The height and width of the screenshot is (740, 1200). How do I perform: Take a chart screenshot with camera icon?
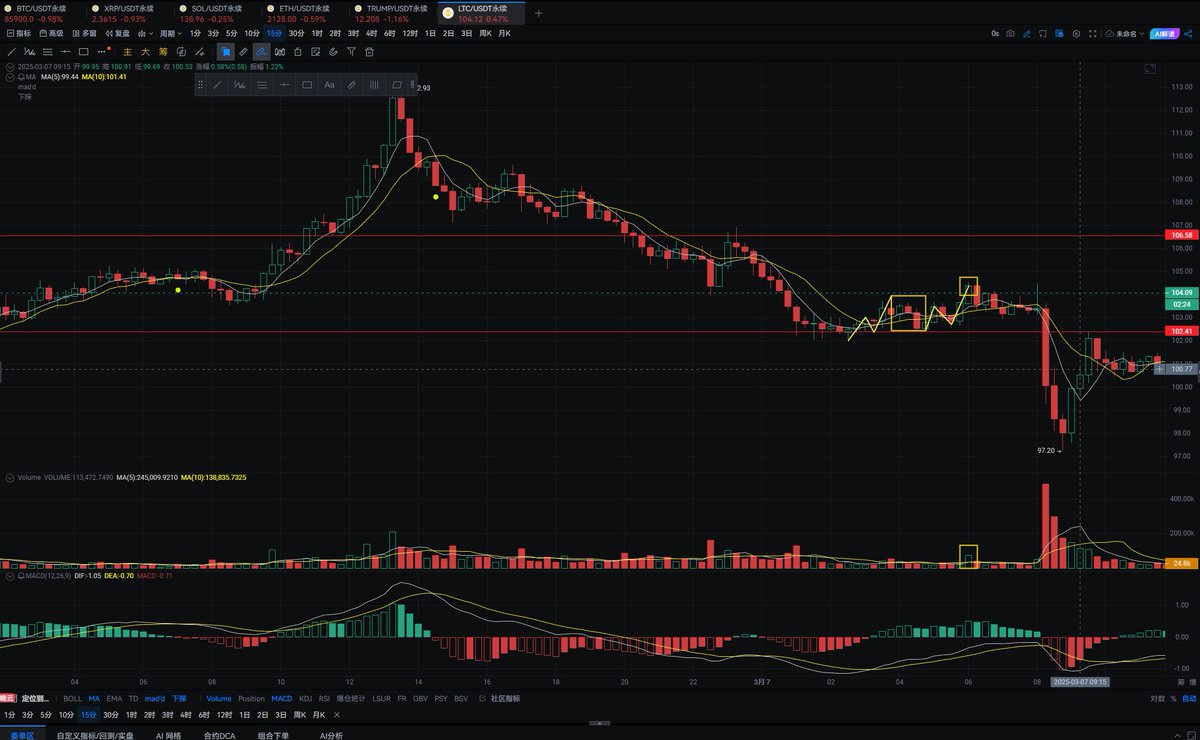1010,34
